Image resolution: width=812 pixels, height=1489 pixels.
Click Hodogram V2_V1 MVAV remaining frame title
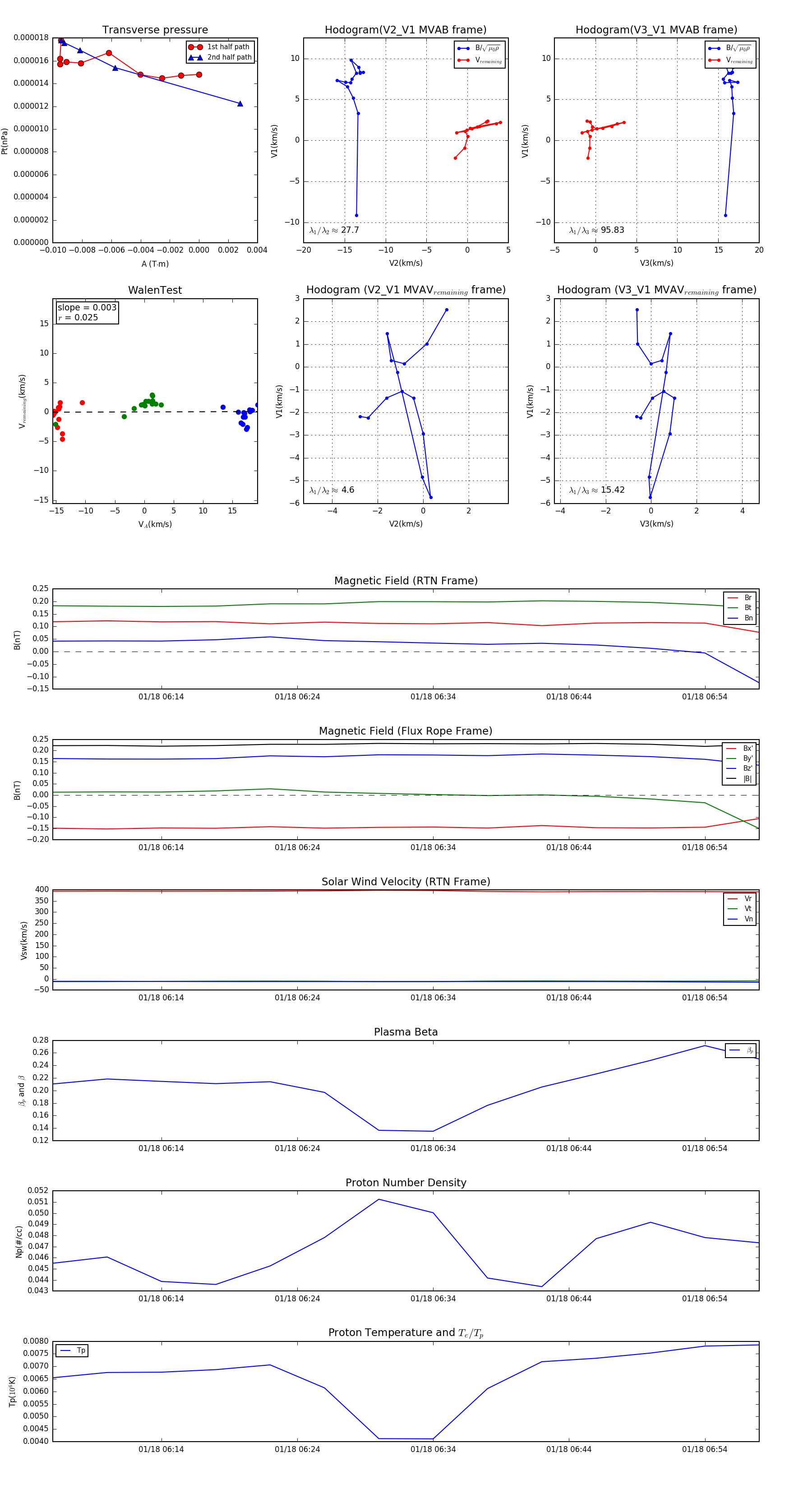pos(406,290)
